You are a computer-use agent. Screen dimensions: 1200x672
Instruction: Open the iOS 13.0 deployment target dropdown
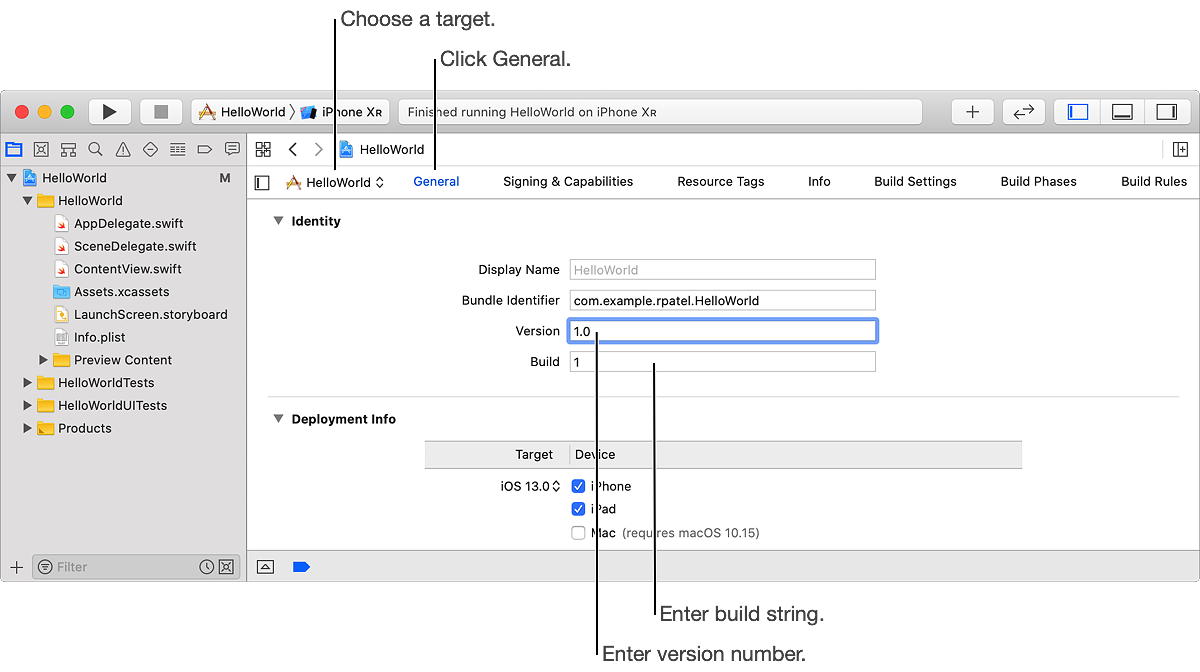(x=530, y=487)
